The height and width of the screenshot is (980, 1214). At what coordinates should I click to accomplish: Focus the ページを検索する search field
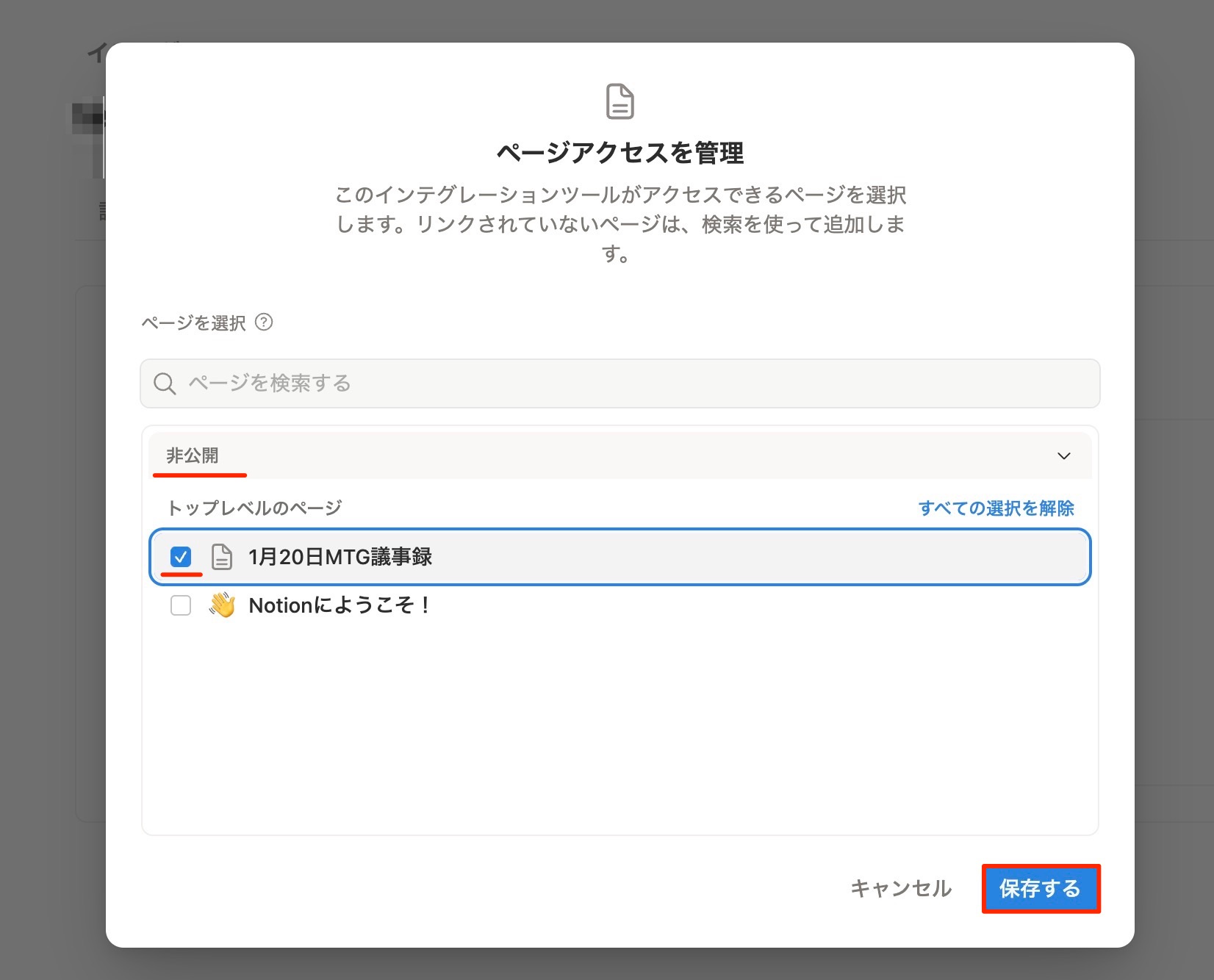pyautogui.click(x=632, y=383)
